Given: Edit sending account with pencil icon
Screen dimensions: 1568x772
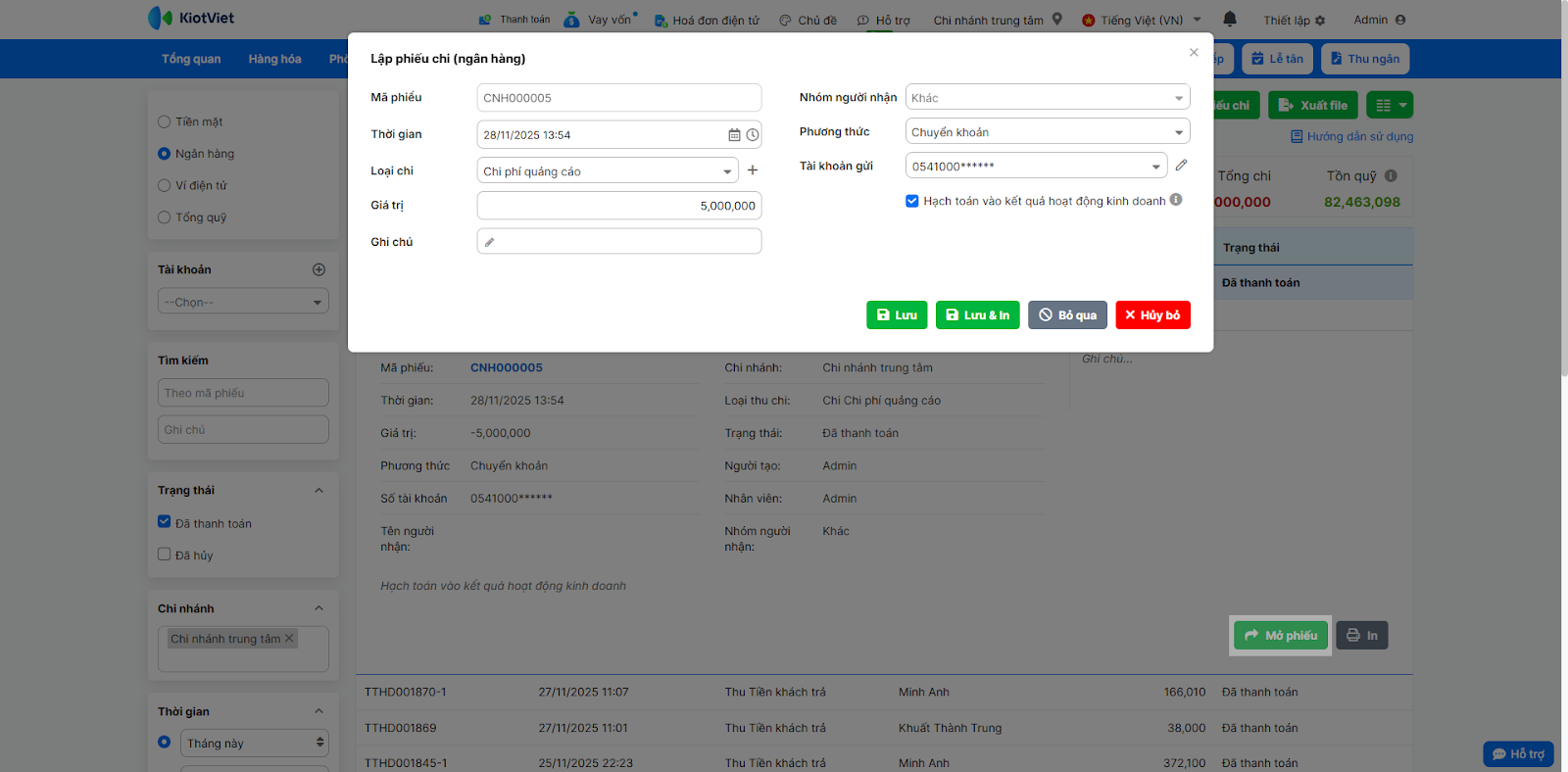Looking at the screenshot, I should [1181, 166].
